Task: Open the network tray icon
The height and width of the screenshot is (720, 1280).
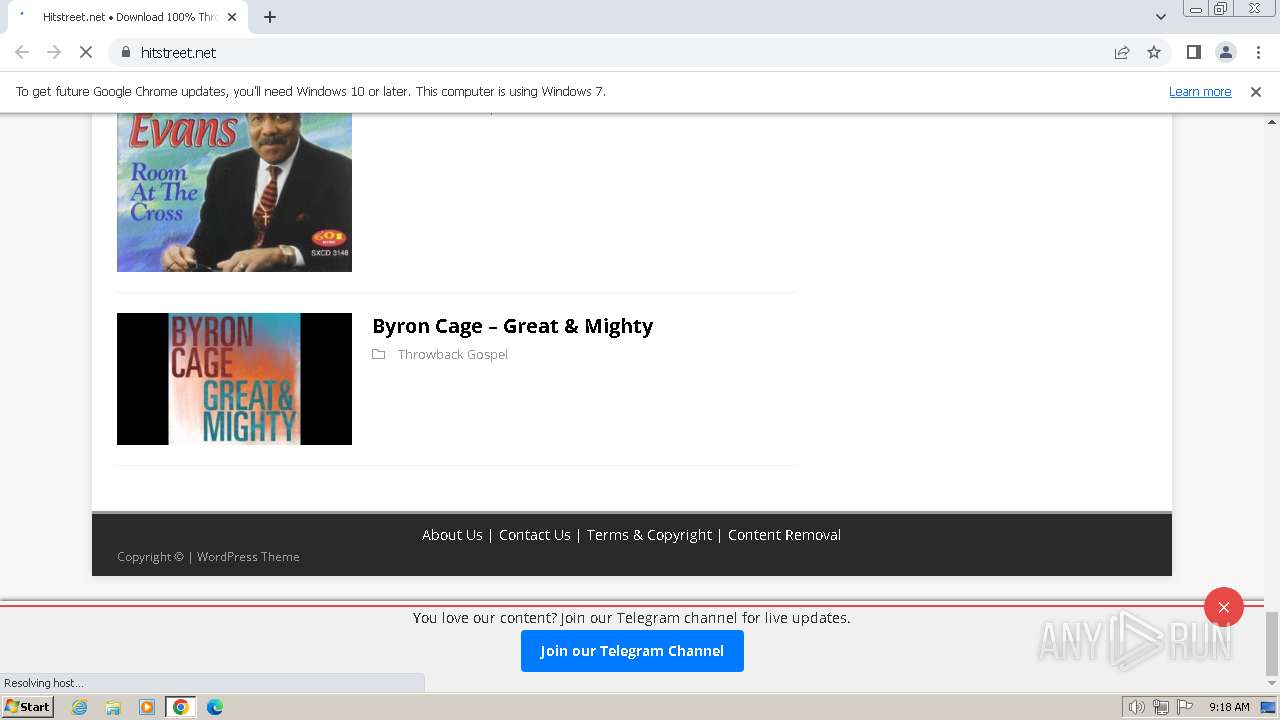Action: (1161, 707)
